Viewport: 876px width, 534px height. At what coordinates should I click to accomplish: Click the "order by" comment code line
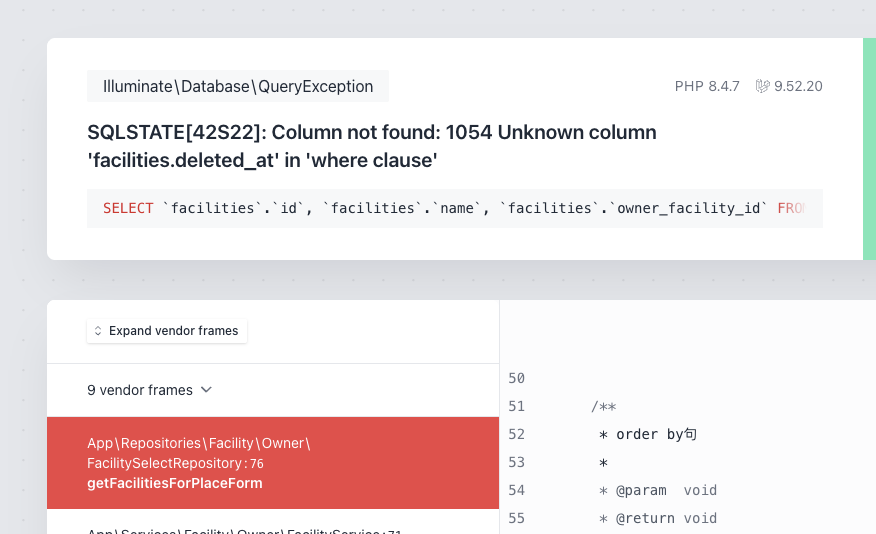(x=648, y=434)
